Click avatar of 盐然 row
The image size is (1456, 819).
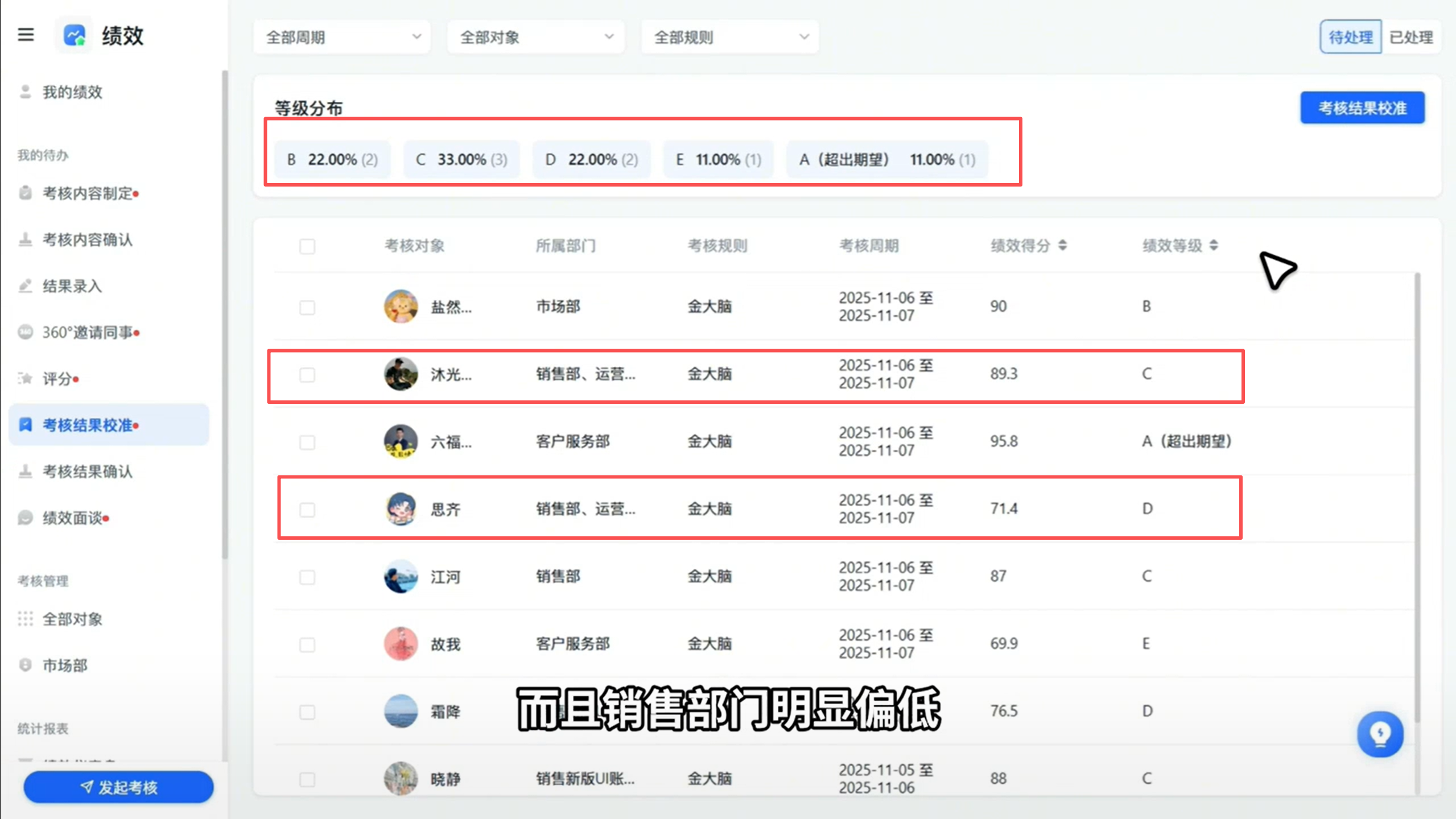401,306
